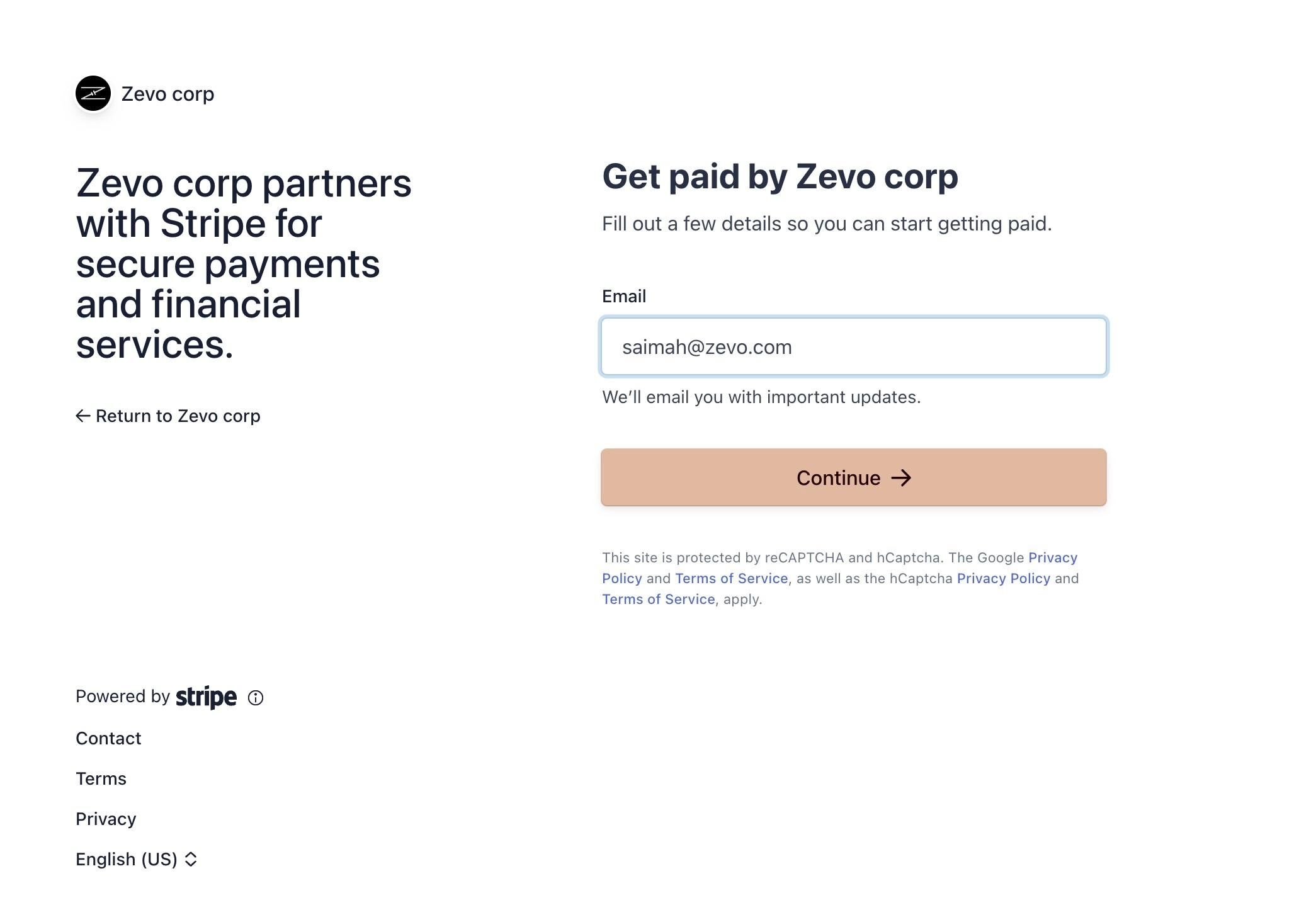Open the Privacy footer link
Image resolution: width=1316 pixels, height=922 pixels.
pos(106,819)
